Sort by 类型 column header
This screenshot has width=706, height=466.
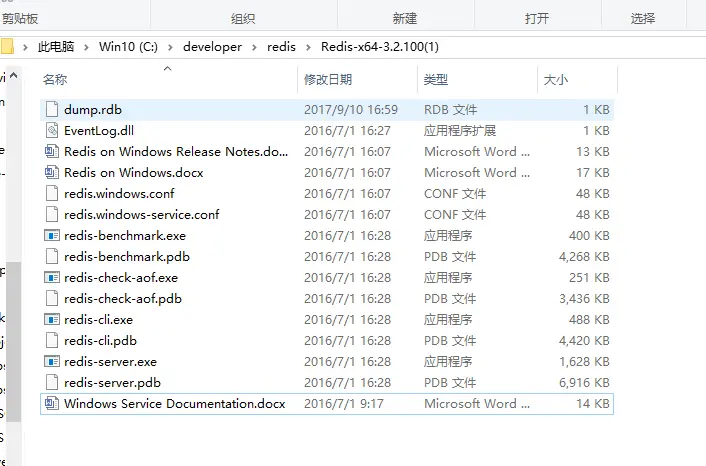coord(436,80)
